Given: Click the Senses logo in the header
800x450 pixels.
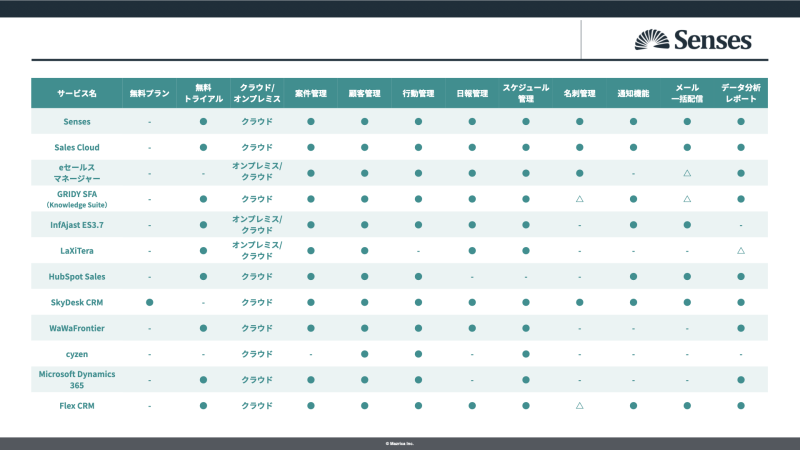Looking at the screenshot, I should click(x=693, y=40).
